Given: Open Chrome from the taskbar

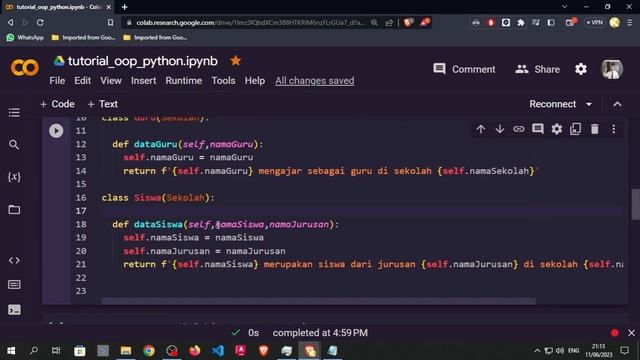Looking at the screenshot, I should (x=149, y=351).
